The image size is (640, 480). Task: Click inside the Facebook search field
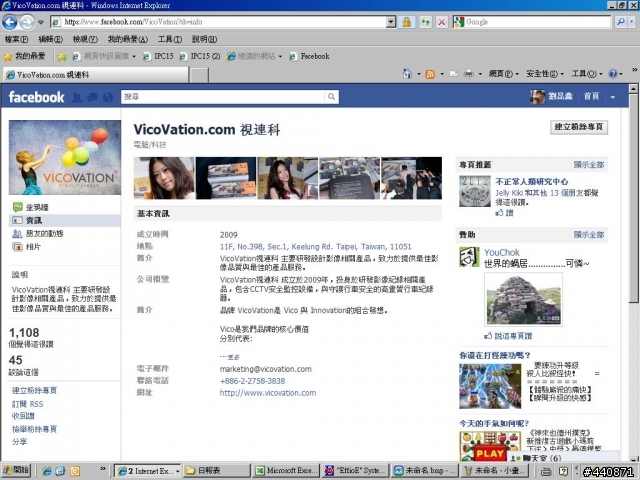[x=223, y=97]
